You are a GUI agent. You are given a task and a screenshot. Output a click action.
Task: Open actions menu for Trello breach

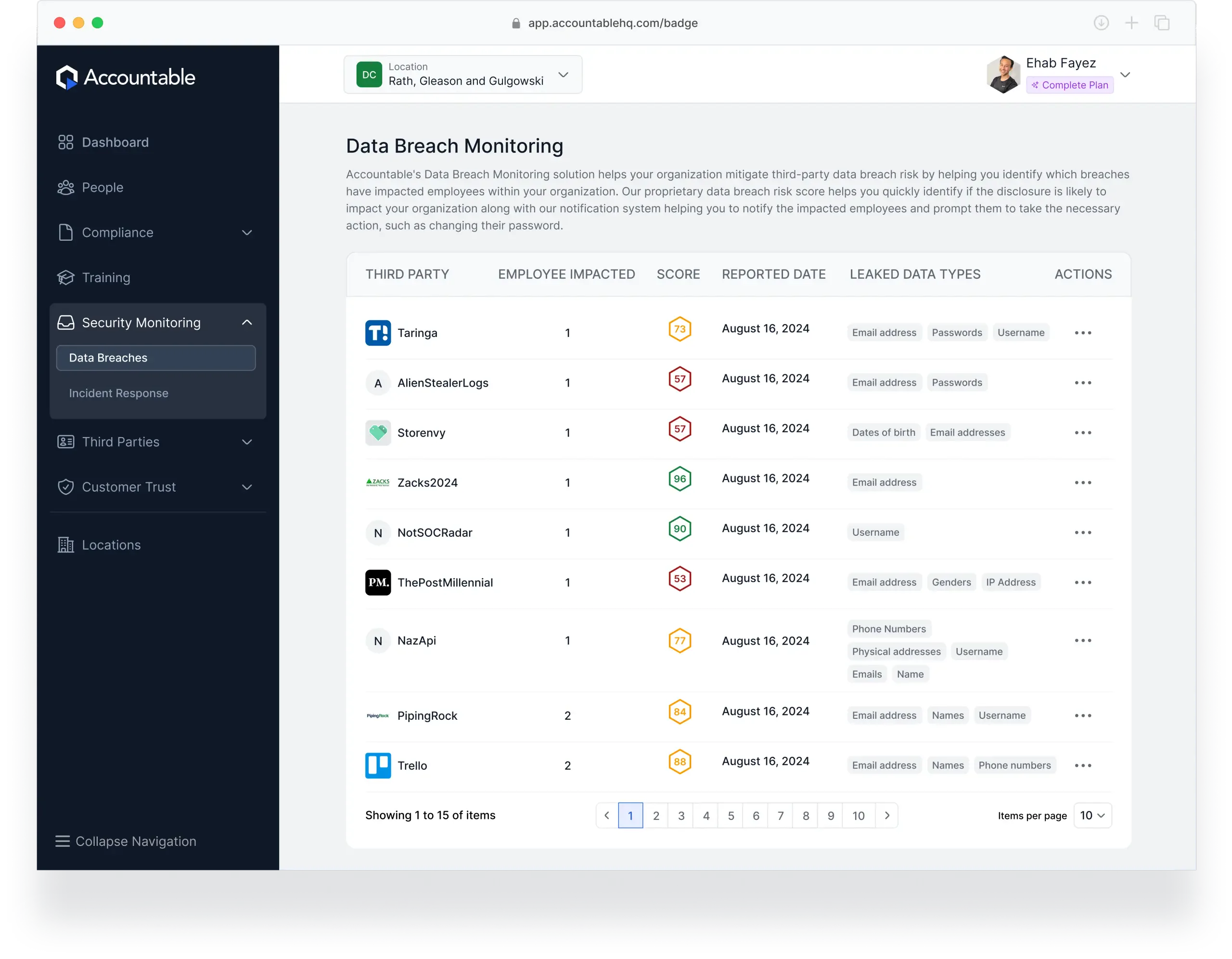(x=1082, y=765)
